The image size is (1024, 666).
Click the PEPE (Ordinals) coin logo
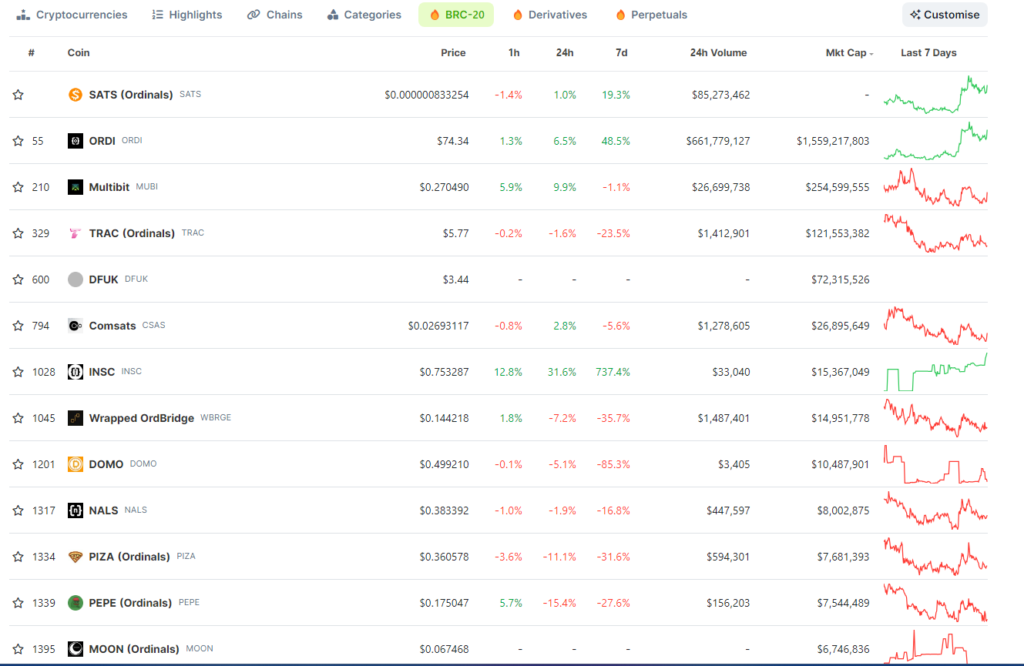[75, 603]
